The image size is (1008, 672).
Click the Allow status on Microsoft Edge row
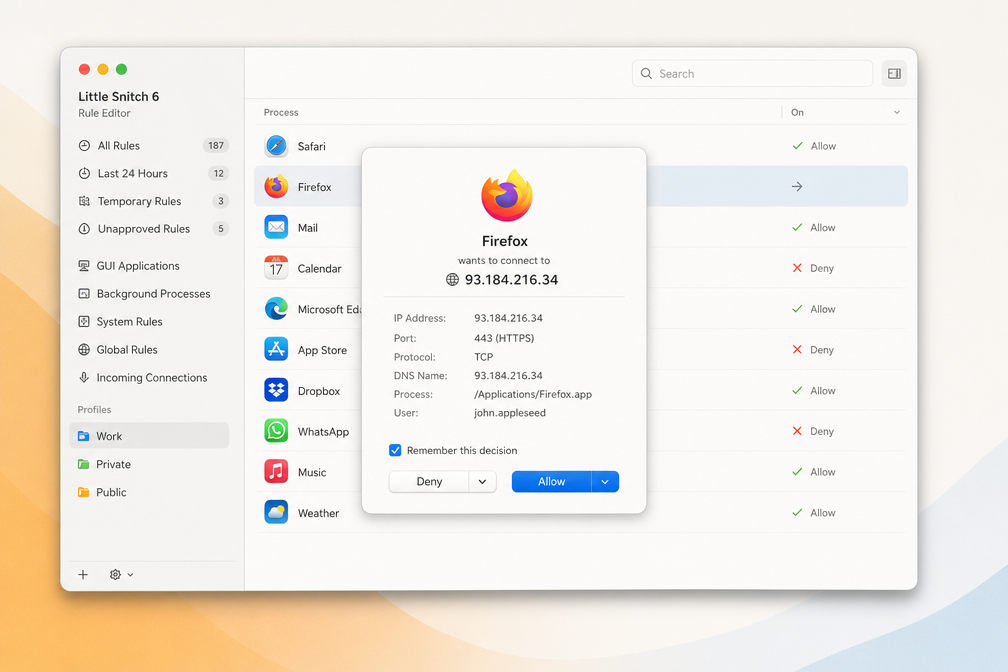(x=823, y=309)
